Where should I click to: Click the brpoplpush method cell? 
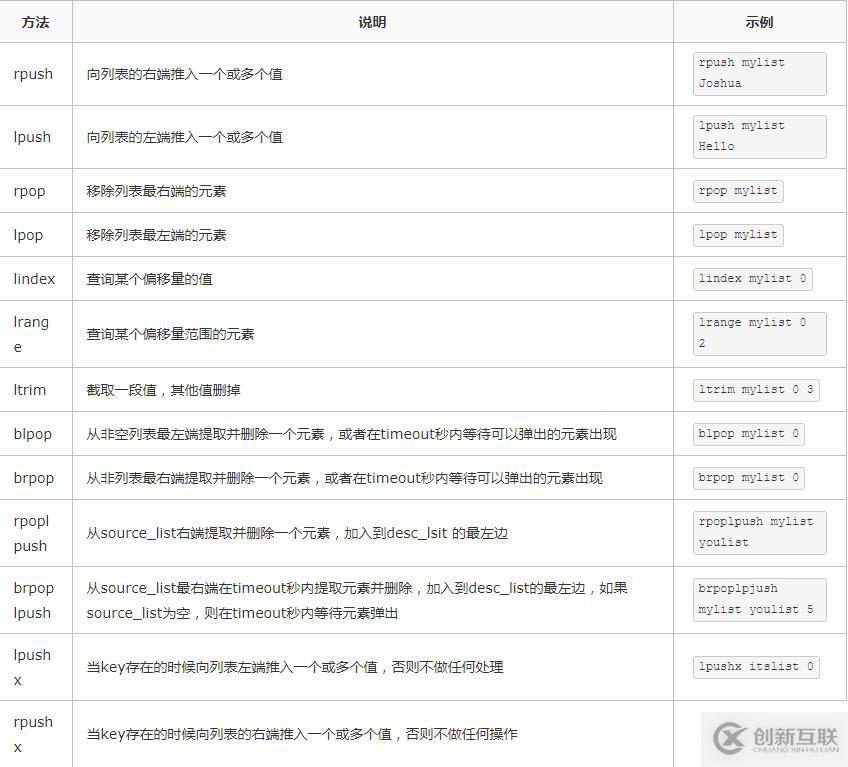click(x=34, y=600)
